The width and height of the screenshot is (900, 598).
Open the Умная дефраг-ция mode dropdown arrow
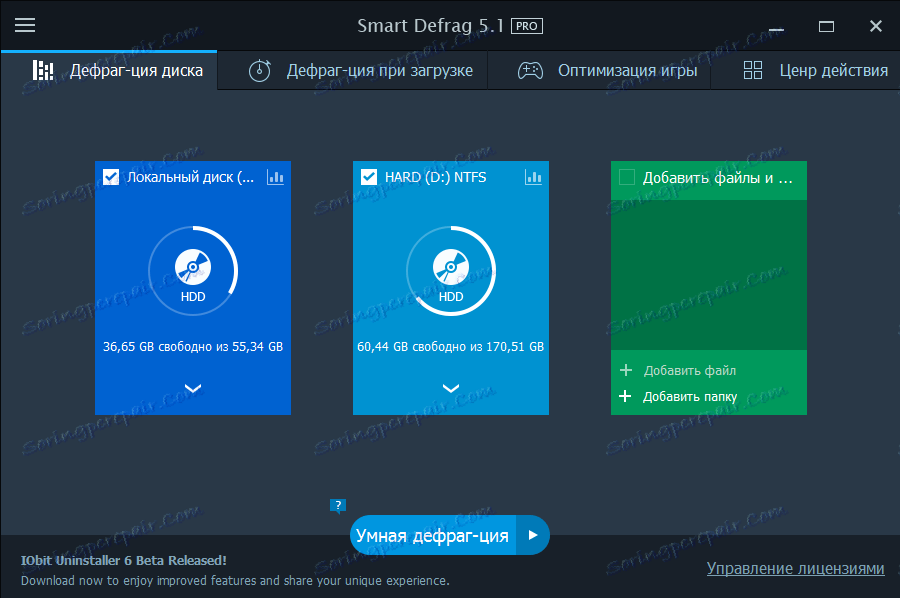tap(535, 535)
